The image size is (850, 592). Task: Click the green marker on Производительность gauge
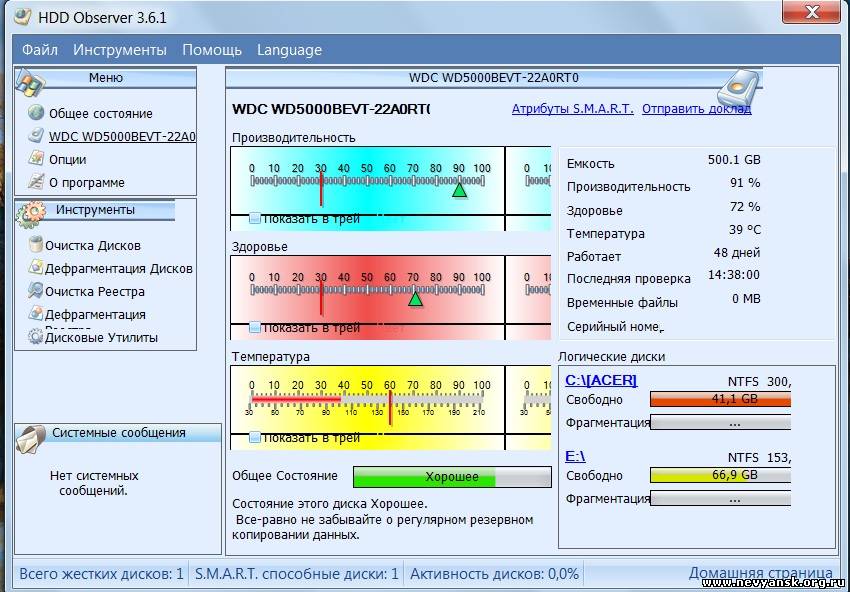pos(460,190)
